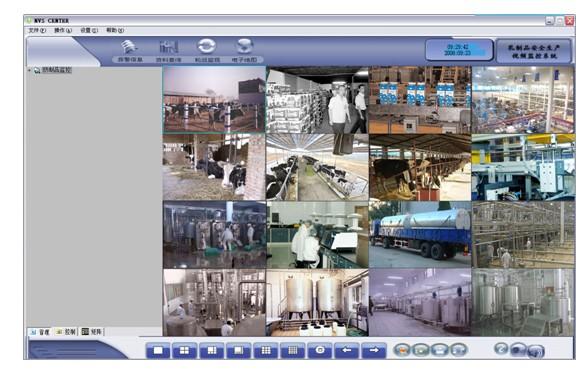The width and height of the screenshot is (581, 369).
Task: Open the 操作 menu in menu bar
Action: coord(63,30)
